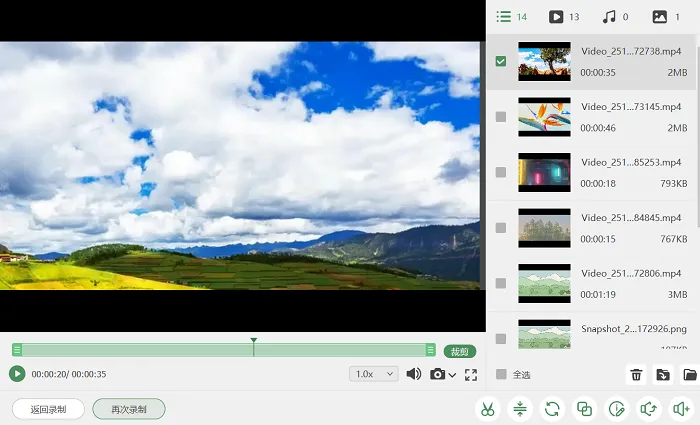Select file name Snapshot_2...172926.png
Screen dimensions: 700x425
[634, 329]
